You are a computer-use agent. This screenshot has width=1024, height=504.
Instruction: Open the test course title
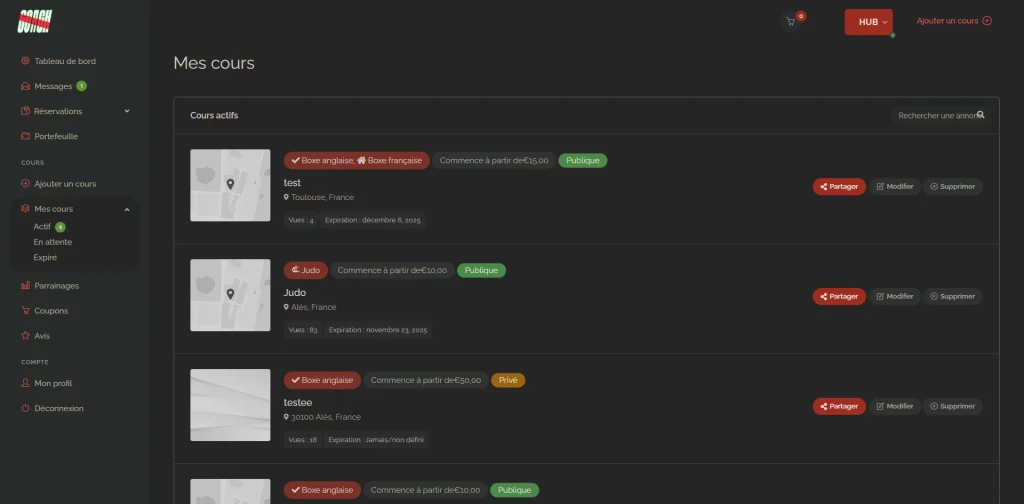[292, 183]
